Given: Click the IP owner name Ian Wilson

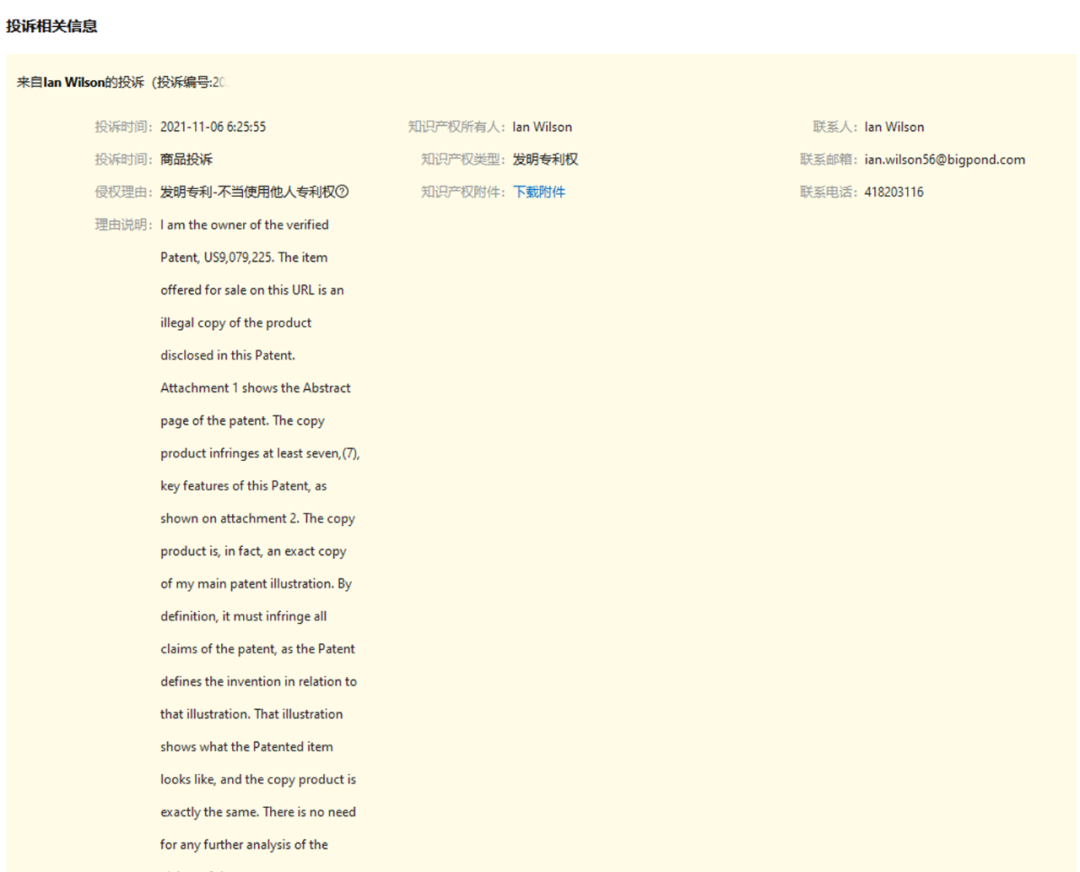Looking at the screenshot, I should tap(542, 127).
